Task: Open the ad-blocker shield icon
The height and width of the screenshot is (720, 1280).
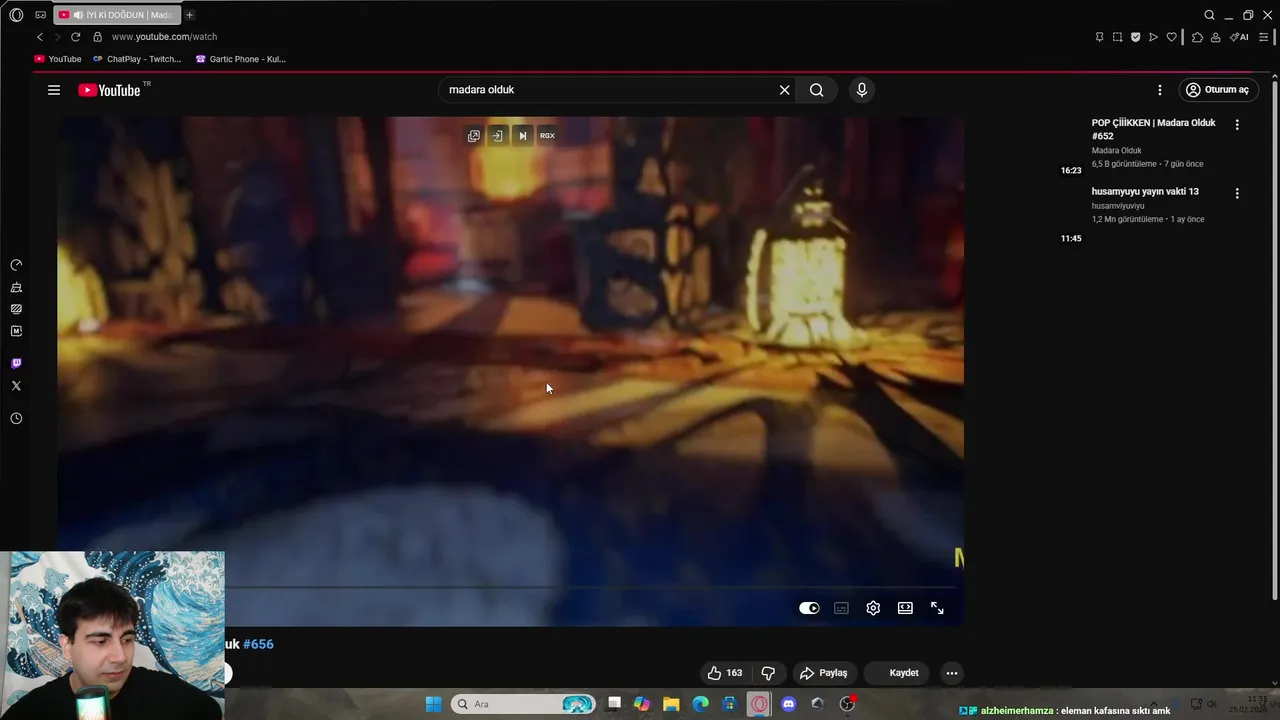Action: [1135, 37]
